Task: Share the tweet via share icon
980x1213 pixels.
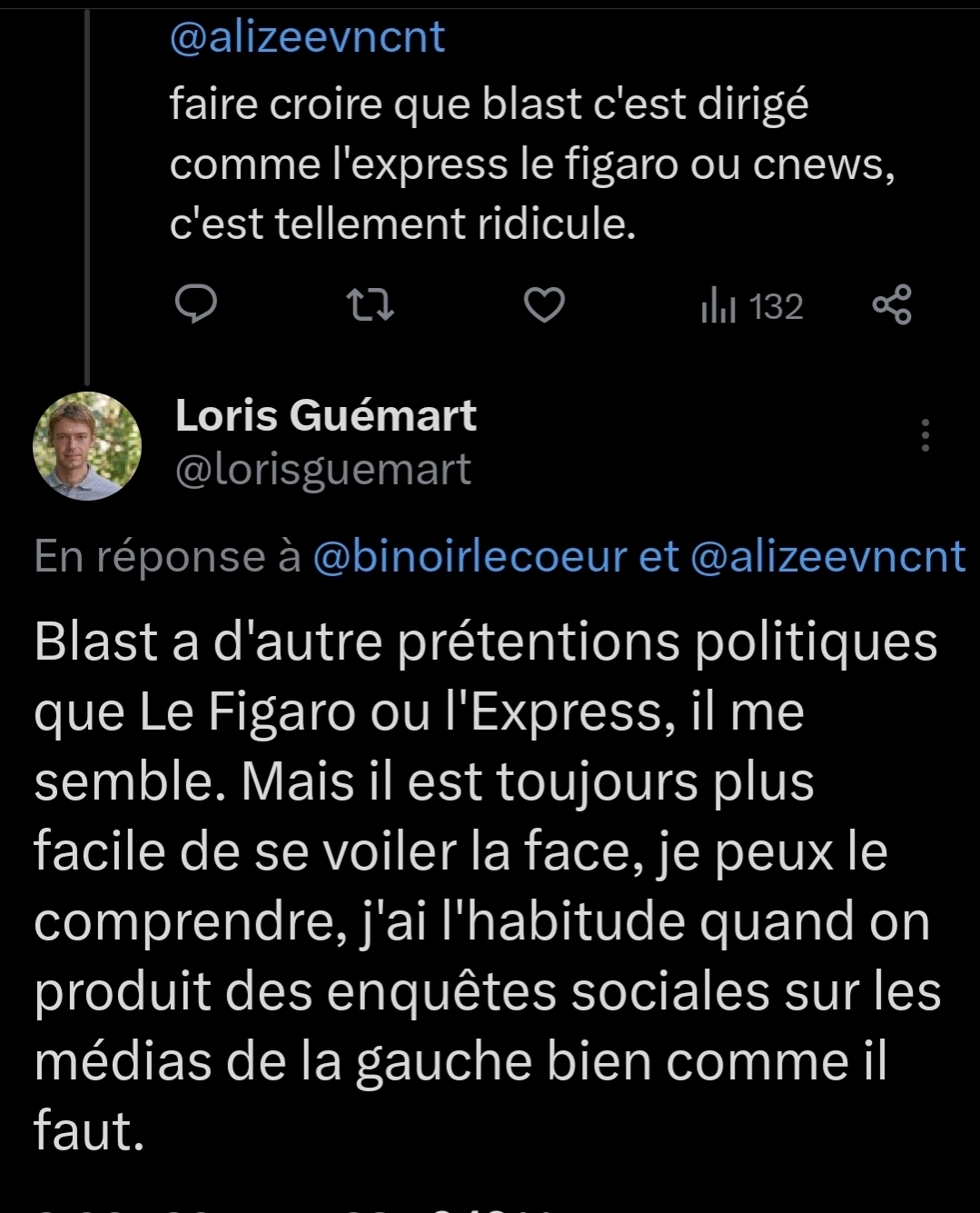Action: pyautogui.click(x=891, y=305)
